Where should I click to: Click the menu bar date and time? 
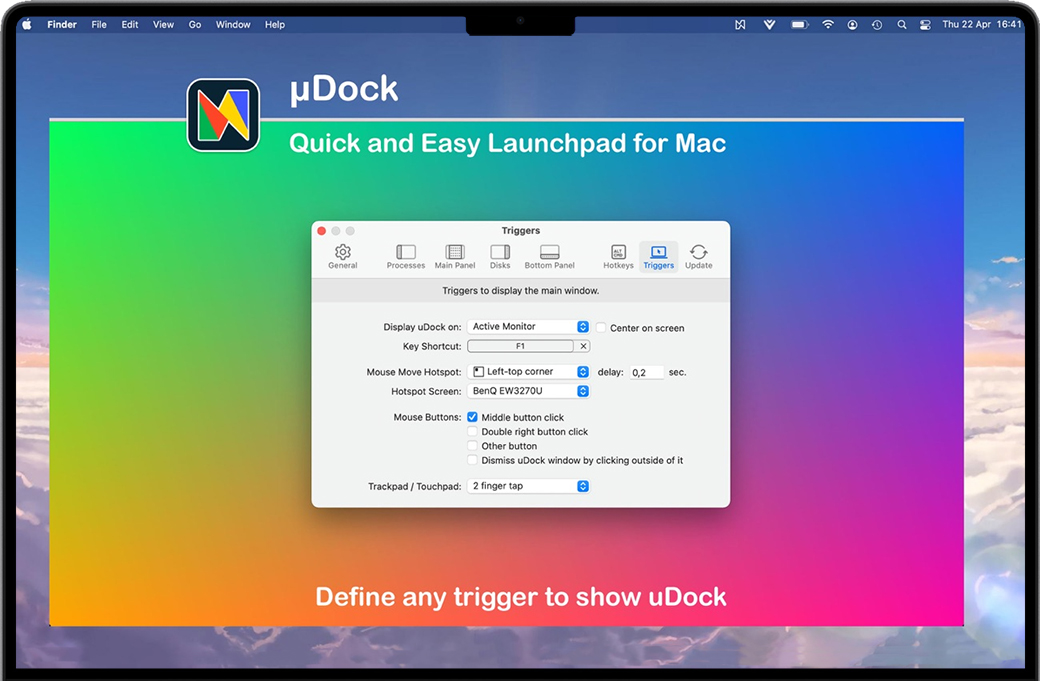982,25
